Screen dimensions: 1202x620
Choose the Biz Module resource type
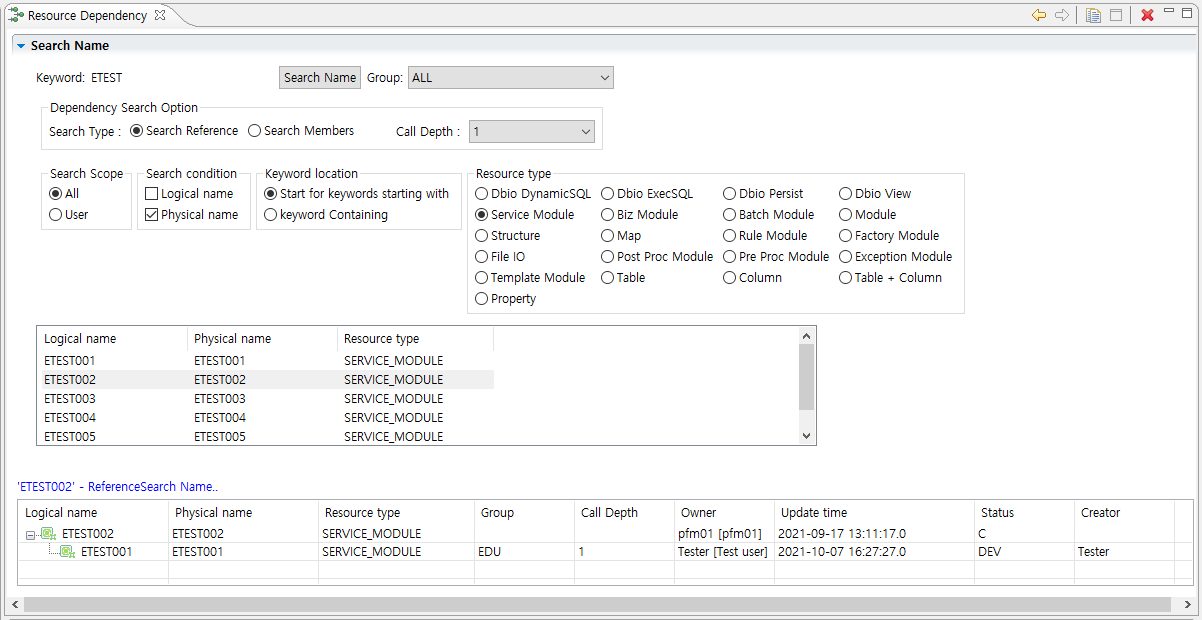point(608,215)
